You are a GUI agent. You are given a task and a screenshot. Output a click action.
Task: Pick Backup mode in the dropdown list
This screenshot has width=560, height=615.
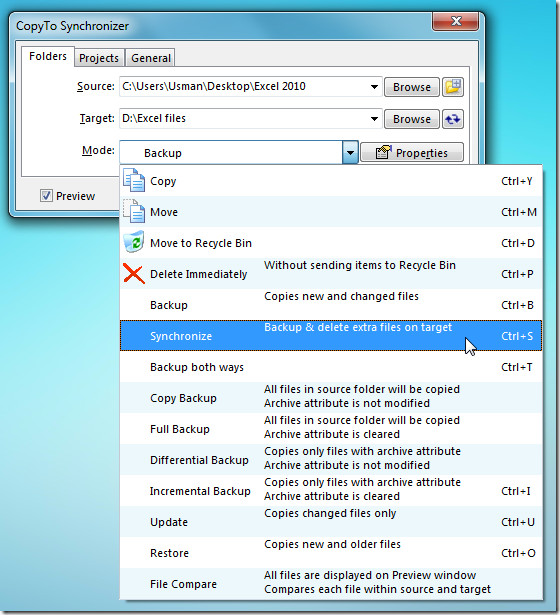pos(331,304)
